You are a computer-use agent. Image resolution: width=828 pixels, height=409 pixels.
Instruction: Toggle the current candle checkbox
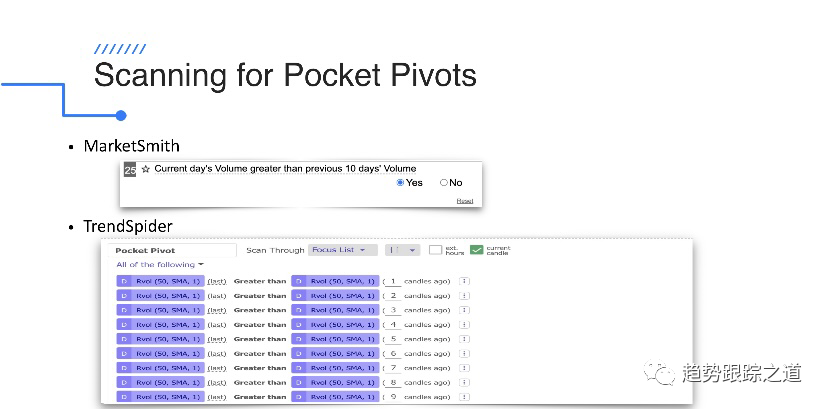point(477,250)
